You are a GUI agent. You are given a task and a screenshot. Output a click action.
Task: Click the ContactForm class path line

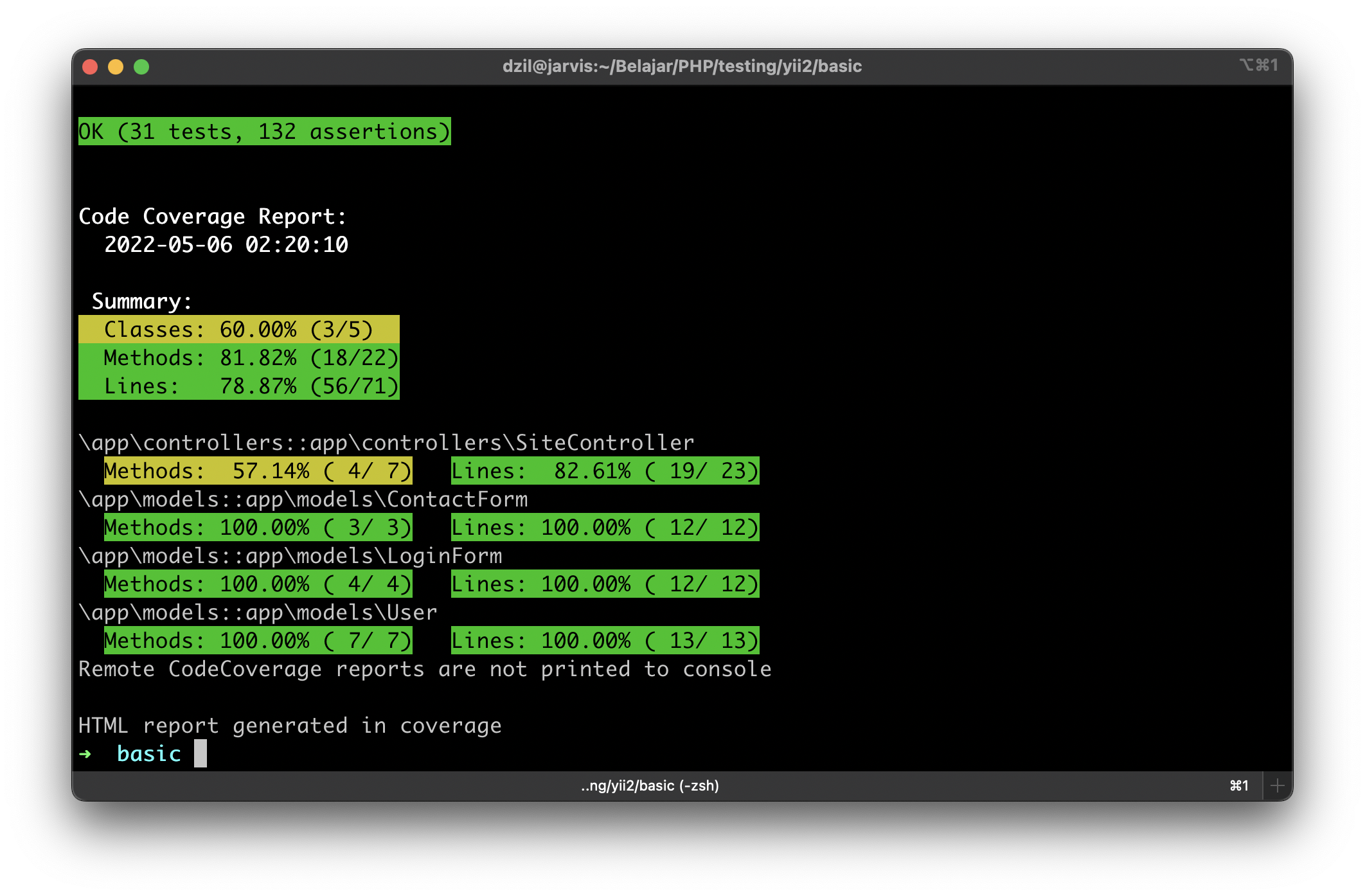[303, 499]
